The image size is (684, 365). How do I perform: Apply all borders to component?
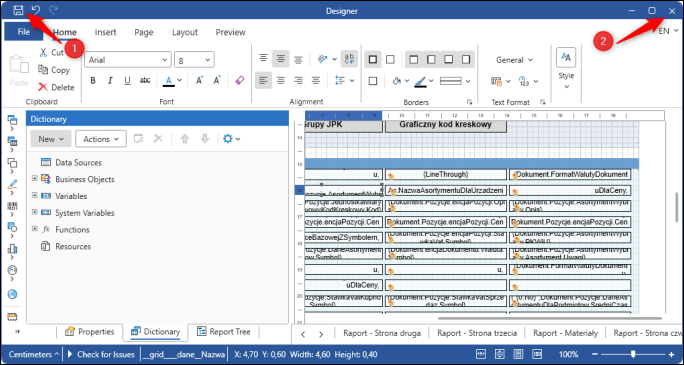click(x=373, y=59)
